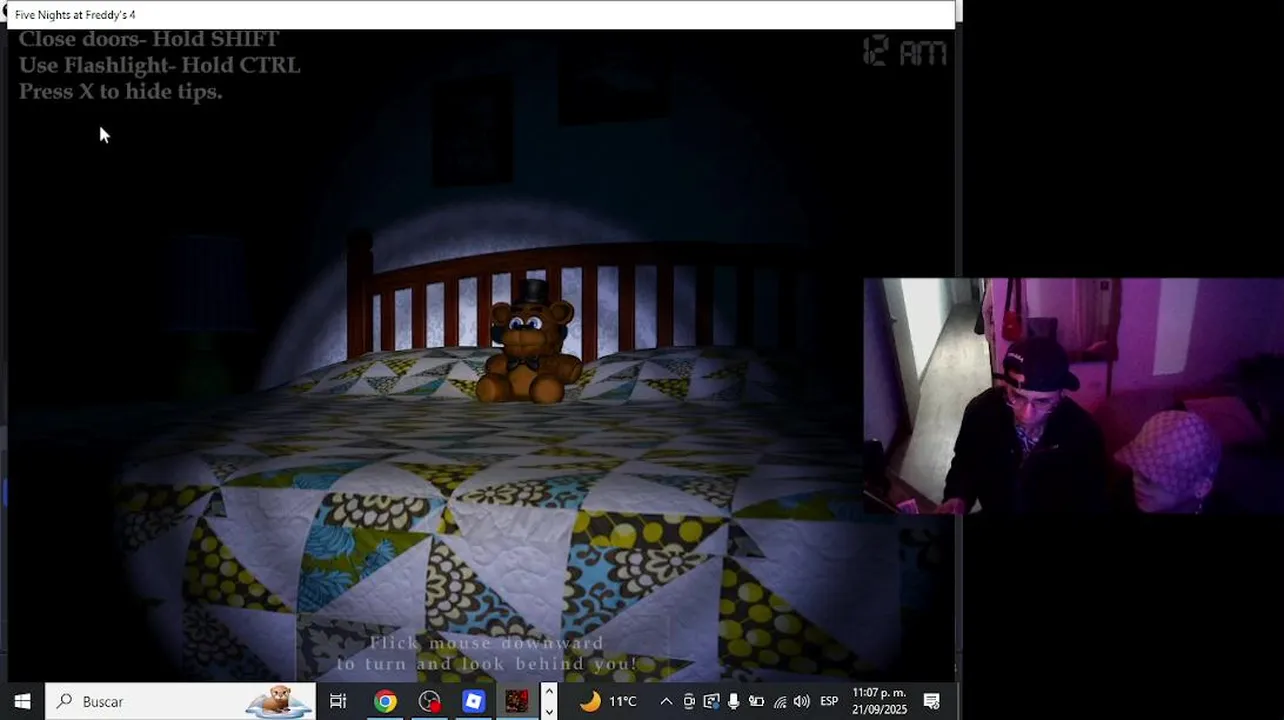The width and height of the screenshot is (1284, 720).
Task: Click the Freddy plush on the bed
Action: coord(529,342)
